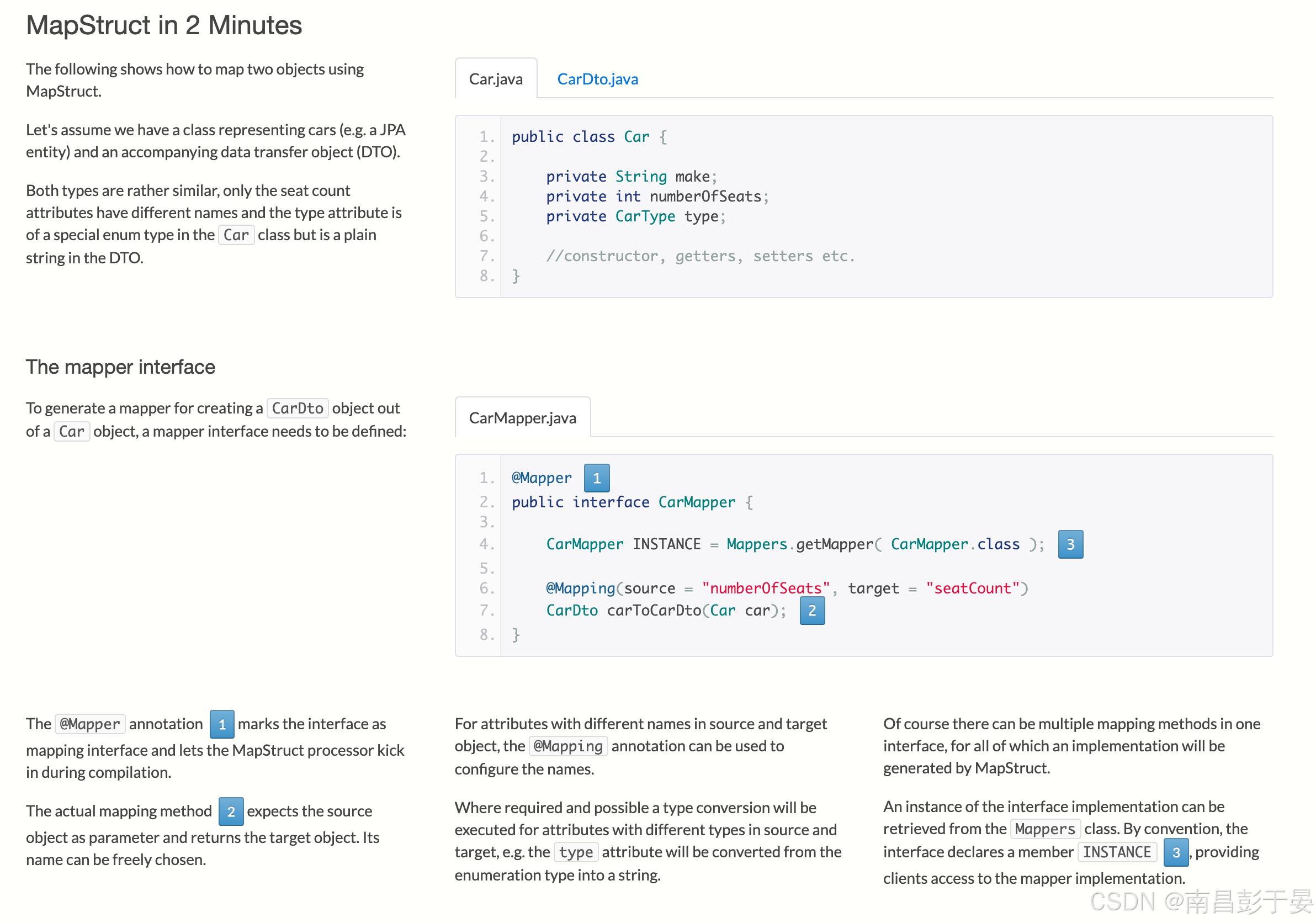The width and height of the screenshot is (1316, 923).
Task: Click badge 3 next to INSTANCE text
Action: tap(1176, 852)
